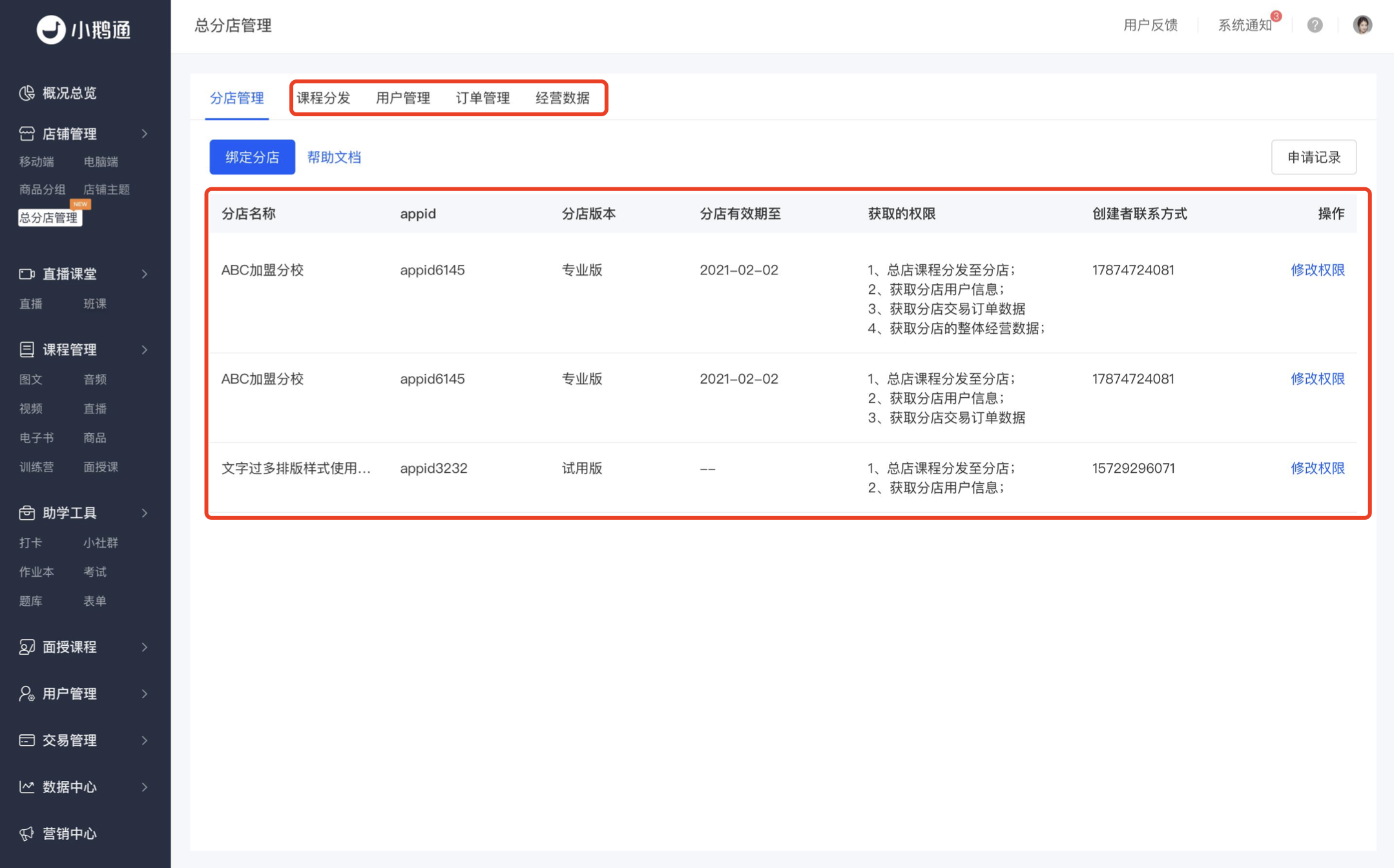Open 训练营 under 课程管理
Screen dimensions: 1394x868
click(36, 467)
